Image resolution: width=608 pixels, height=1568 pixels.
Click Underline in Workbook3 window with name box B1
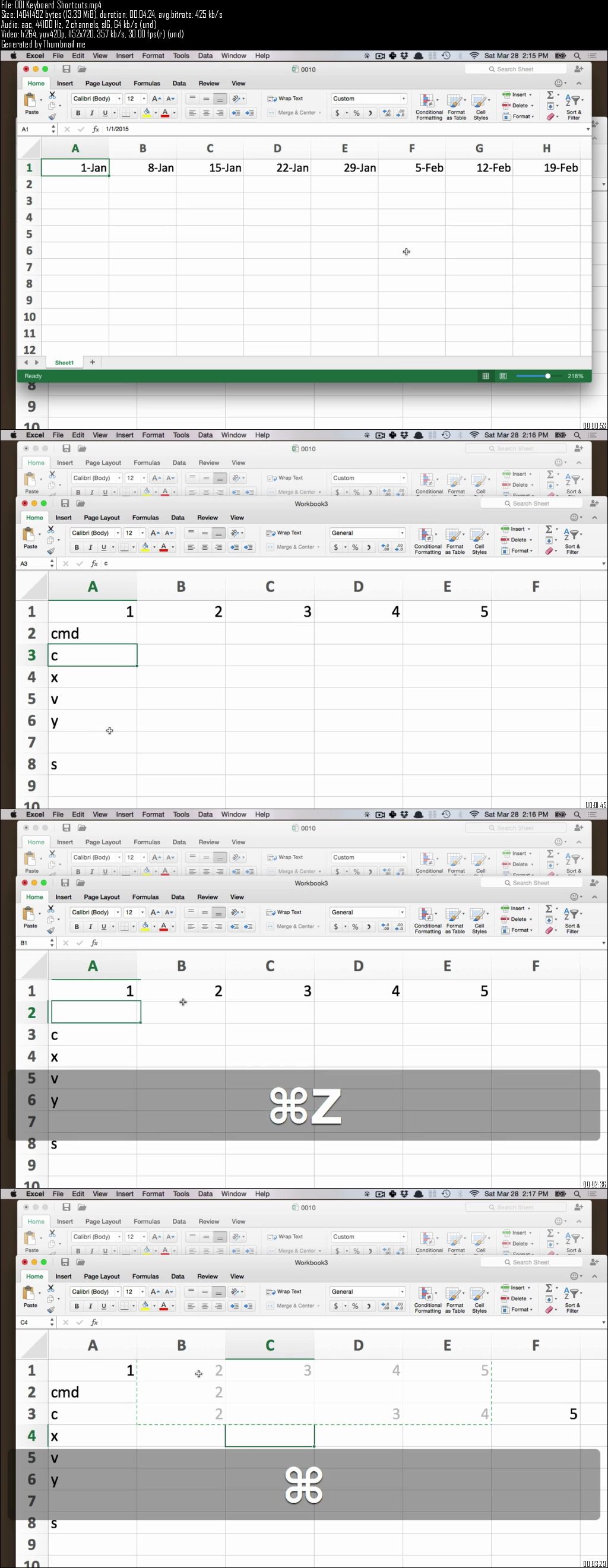[103, 926]
